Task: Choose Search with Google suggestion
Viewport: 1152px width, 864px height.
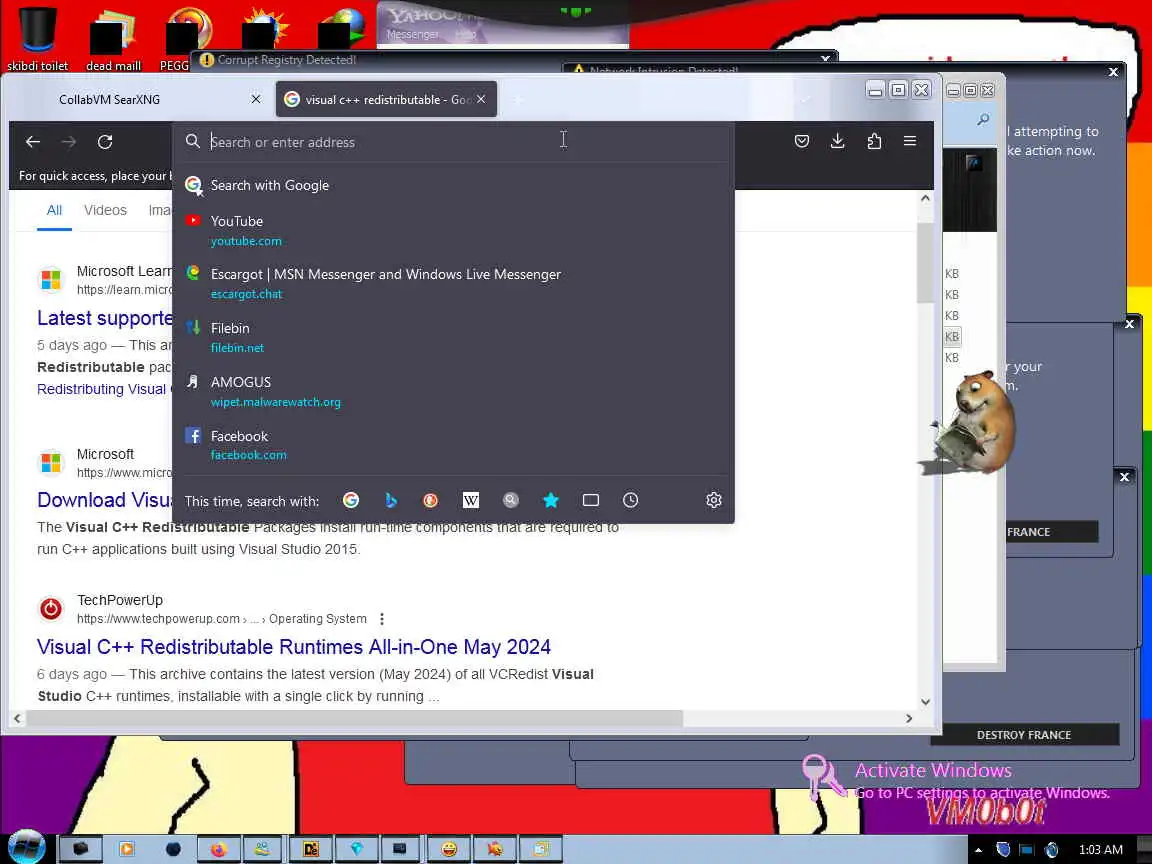Action: pyautogui.click(x=453, y=185)
